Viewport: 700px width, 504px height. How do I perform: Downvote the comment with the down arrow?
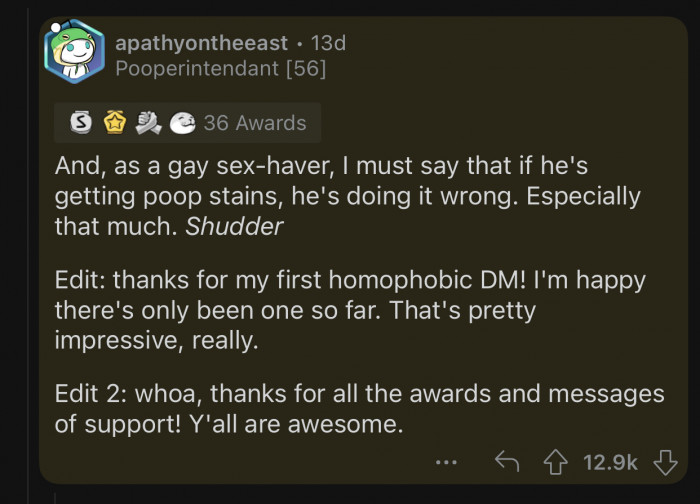click(665, 462)
